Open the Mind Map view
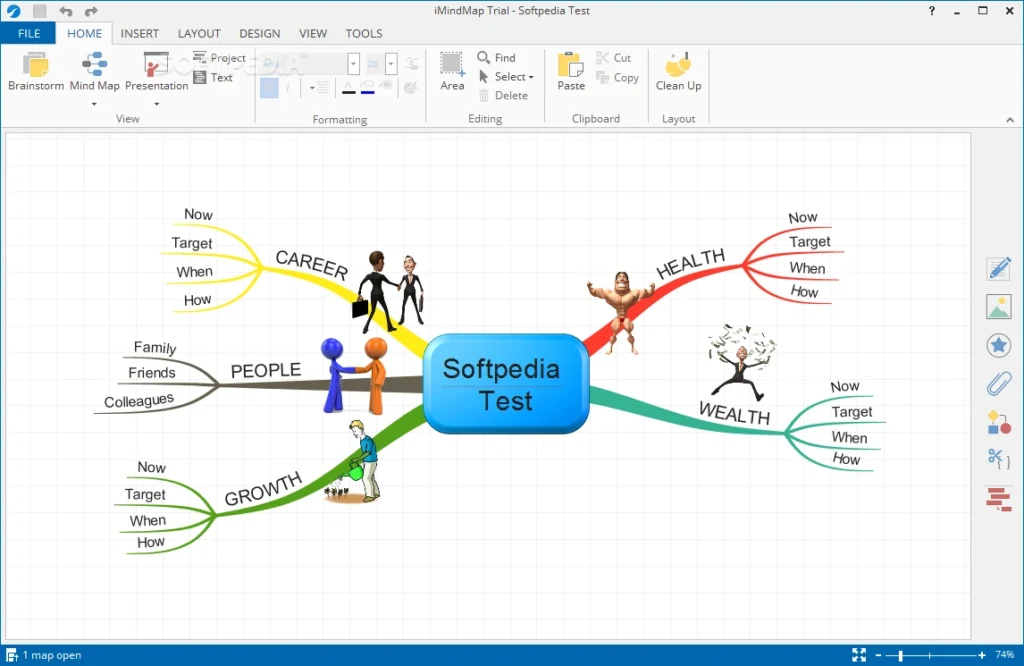The width and height of the screenshot is (1024, 666). [x=95, y=72]
